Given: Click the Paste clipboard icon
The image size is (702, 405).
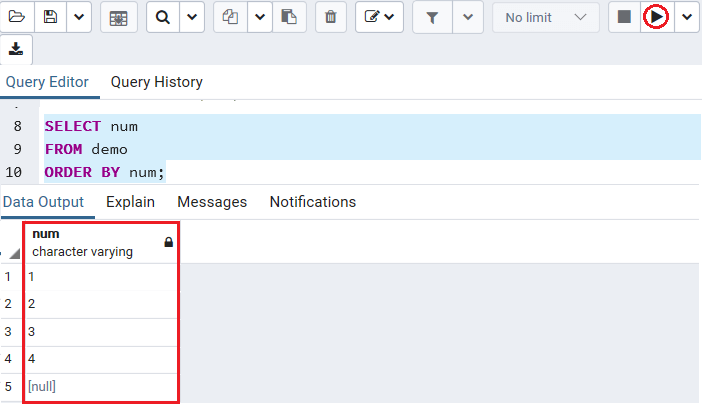Looking at the screenshot, I should [289, 17].
